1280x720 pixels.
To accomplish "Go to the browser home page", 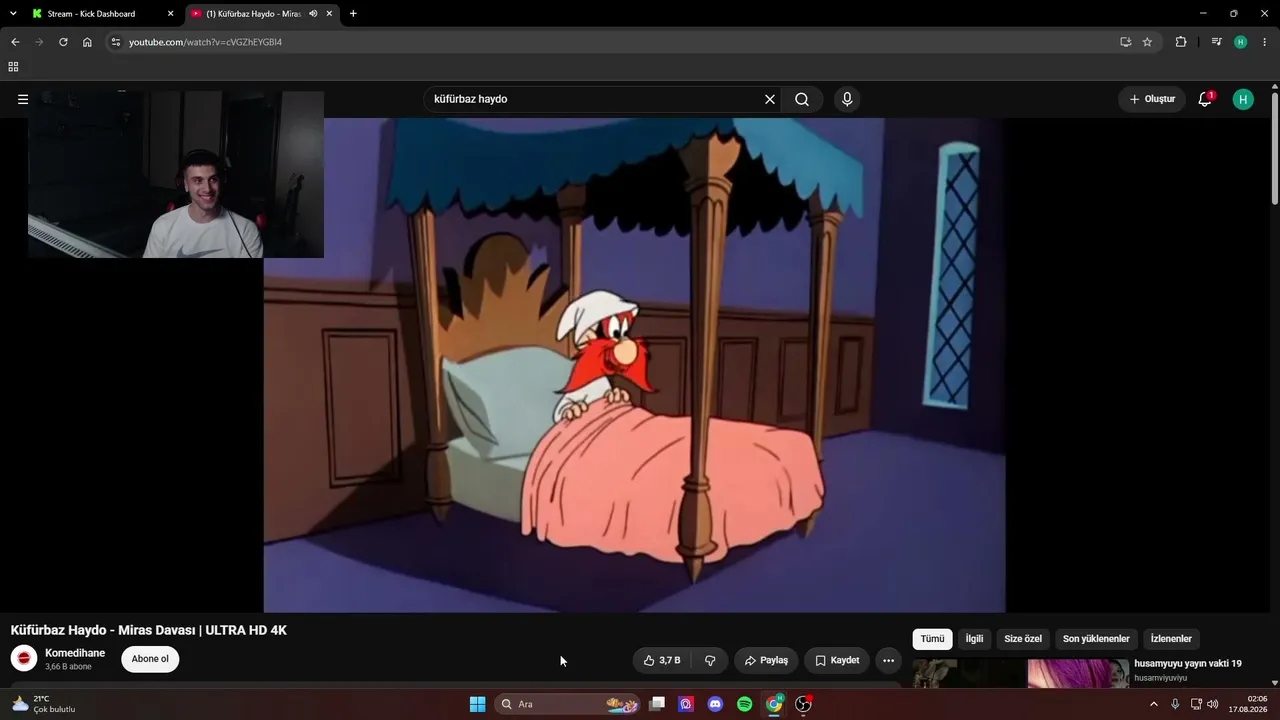I will (x=87, y=42).
